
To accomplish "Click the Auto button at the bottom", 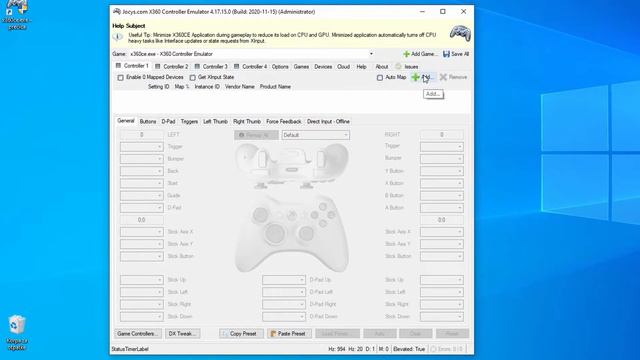I will point(380,334).
